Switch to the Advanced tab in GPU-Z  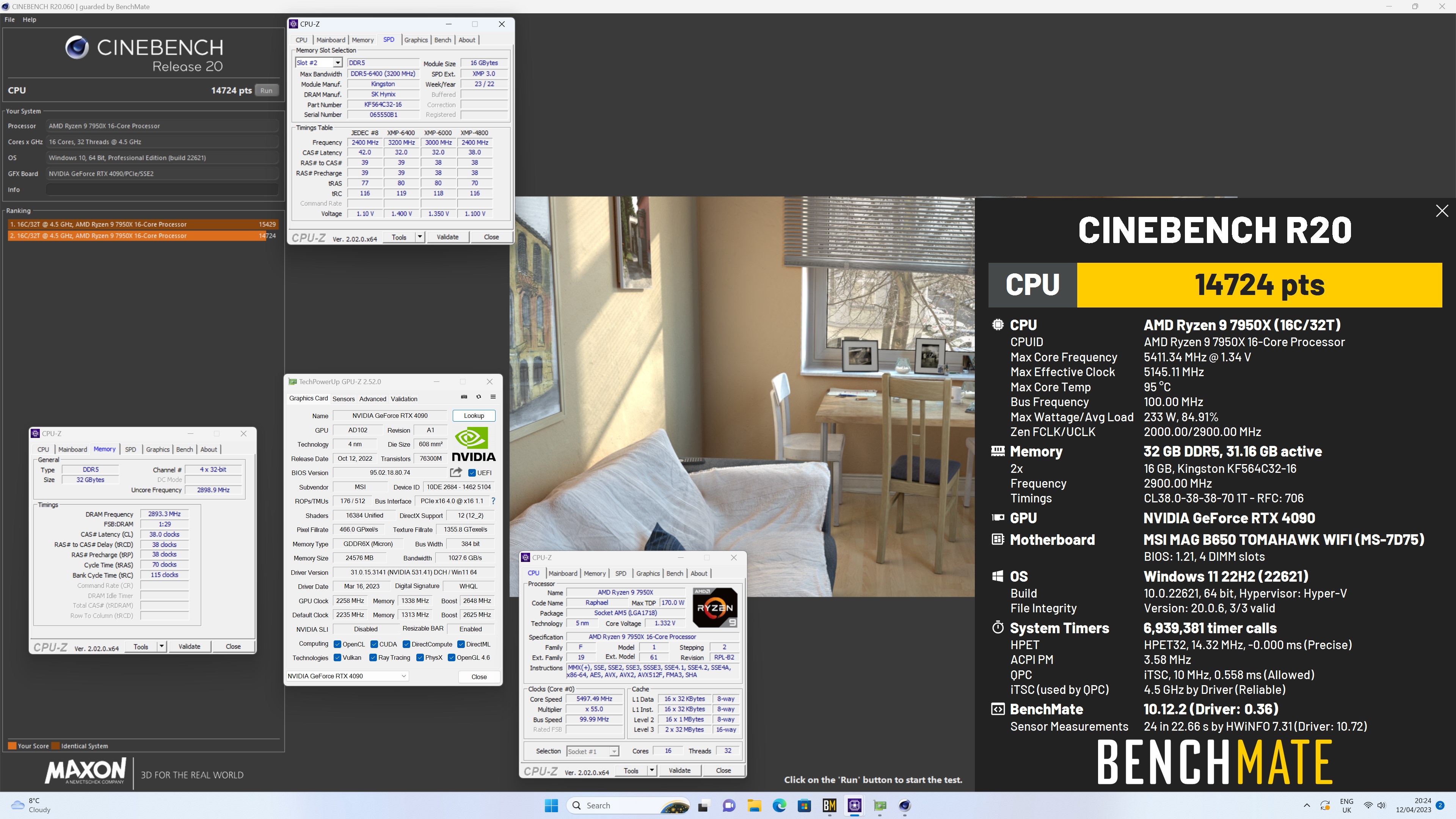(372, 399)
